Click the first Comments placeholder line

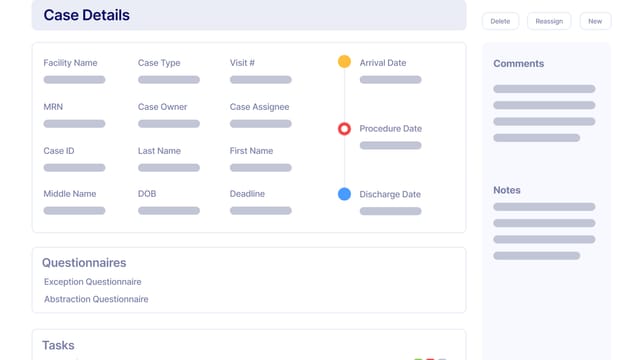[544, 89]
